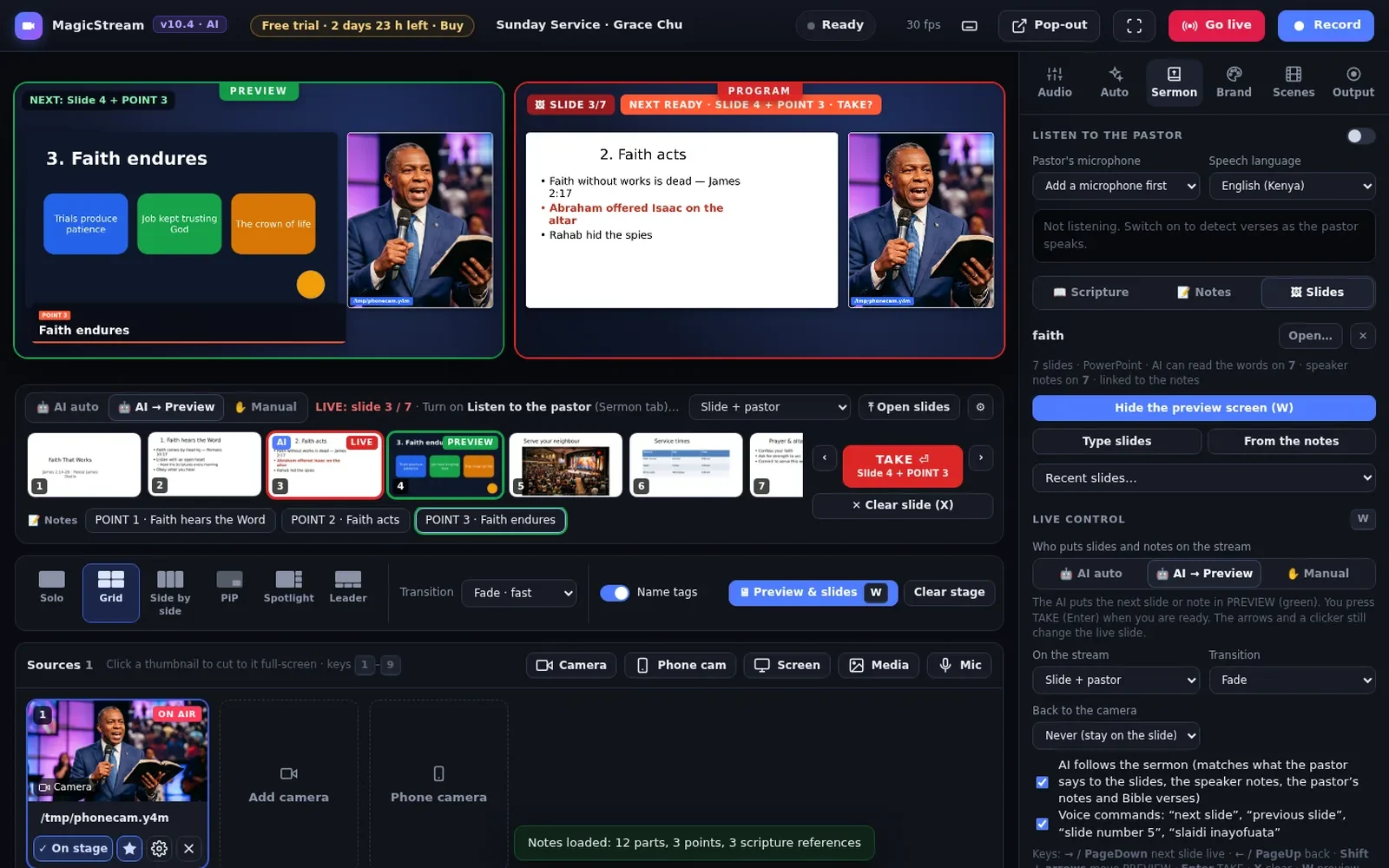Open the Scenes panel tab
Viewport: 1389px width, 868px height.
[x=1294, y=82]
